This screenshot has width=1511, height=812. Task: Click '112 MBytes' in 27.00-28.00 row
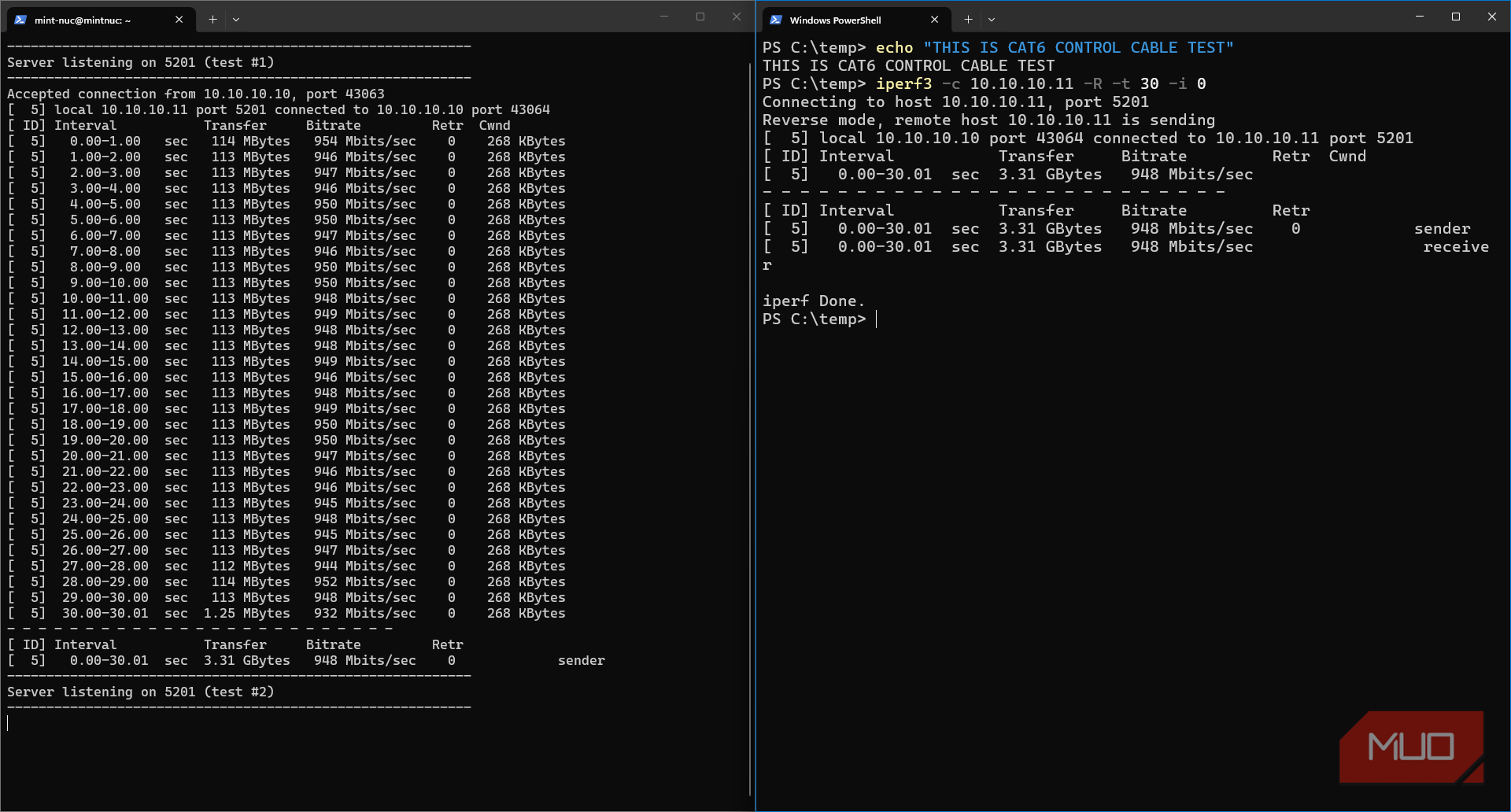(x=250, y=566)
